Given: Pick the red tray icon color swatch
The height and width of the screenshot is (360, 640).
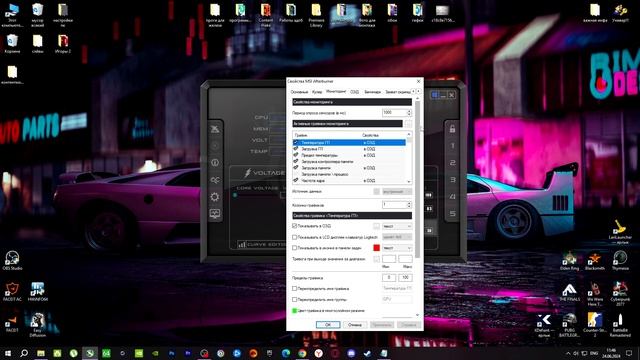Looking at the screenshot, I should tap(376, 248).
